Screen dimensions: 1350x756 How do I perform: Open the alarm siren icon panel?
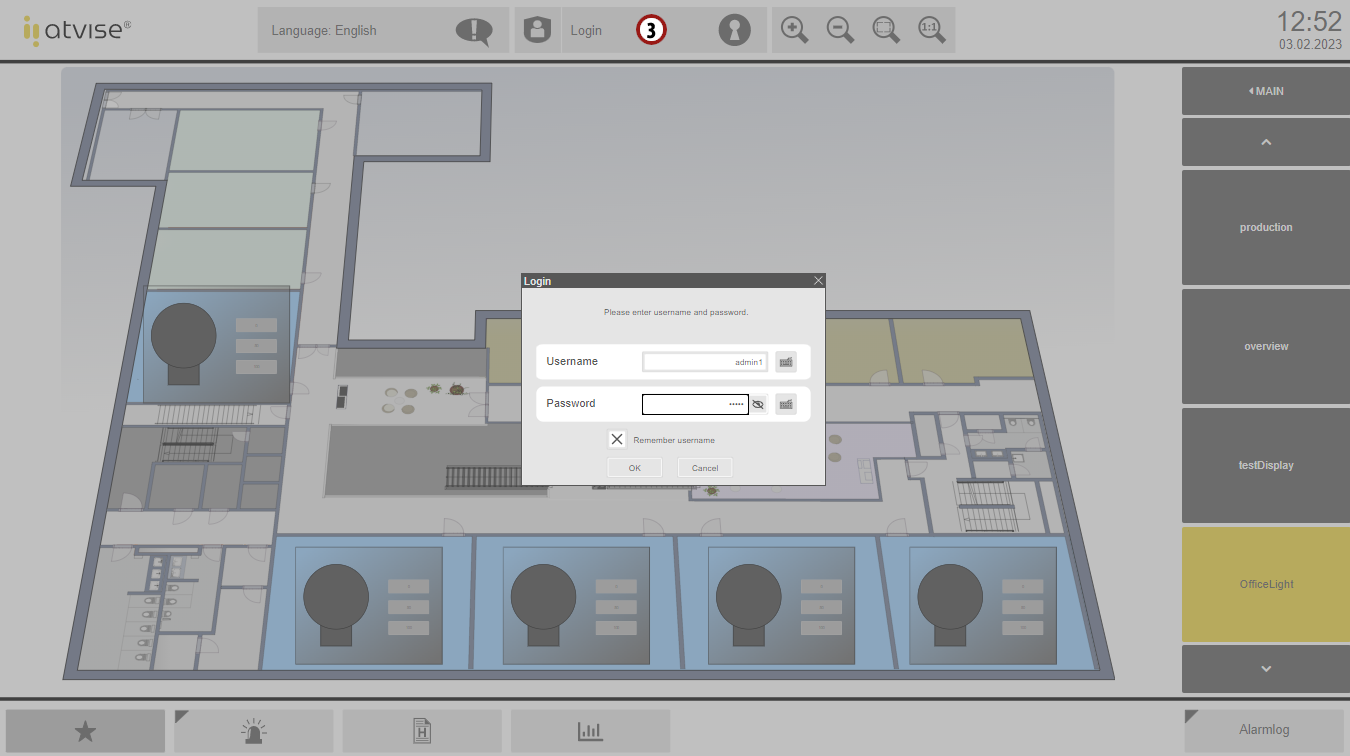tap(254, 731)
